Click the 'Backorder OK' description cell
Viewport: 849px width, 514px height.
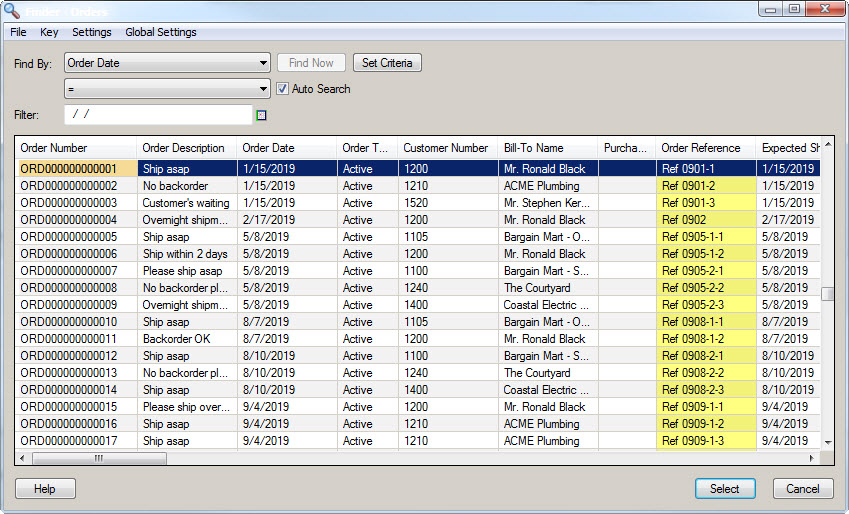coord(187,339)
